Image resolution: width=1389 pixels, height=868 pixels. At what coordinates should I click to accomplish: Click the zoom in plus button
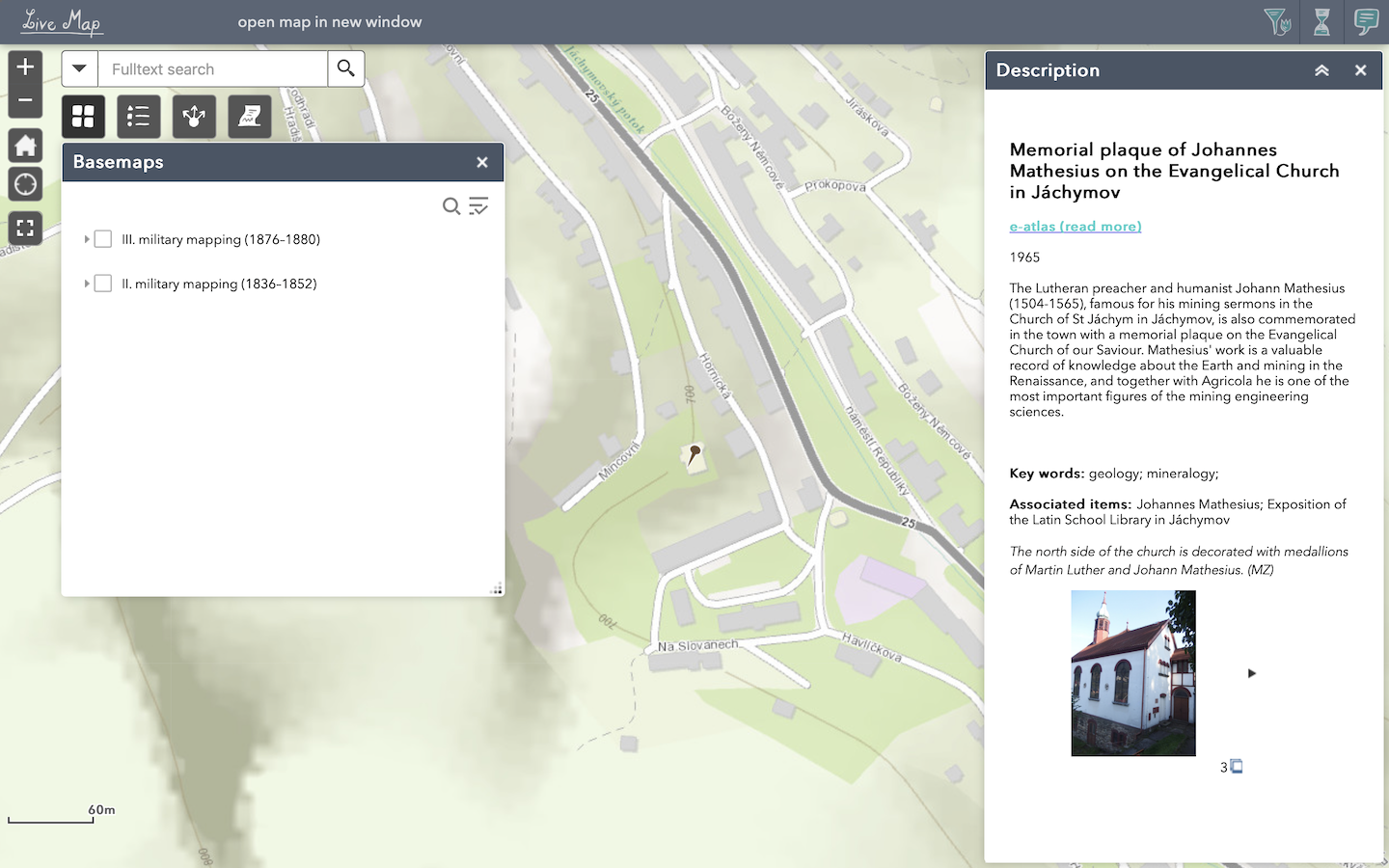(25, 67)
